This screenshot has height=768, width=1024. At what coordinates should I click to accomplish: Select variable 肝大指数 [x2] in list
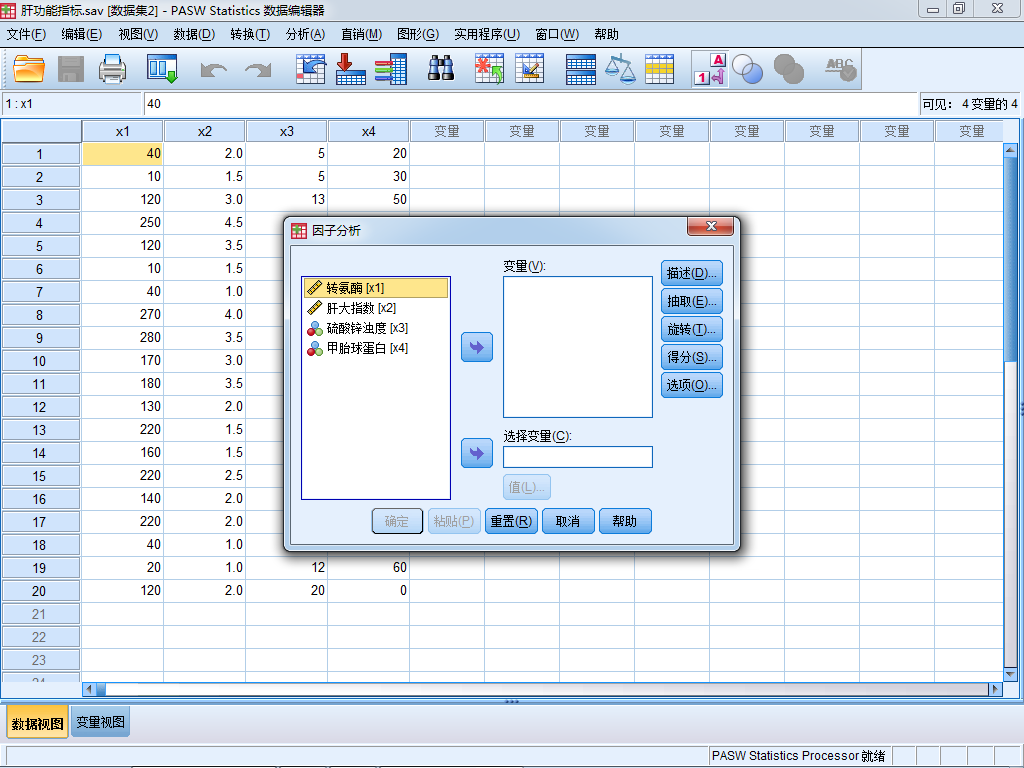(x=376, y=308)
